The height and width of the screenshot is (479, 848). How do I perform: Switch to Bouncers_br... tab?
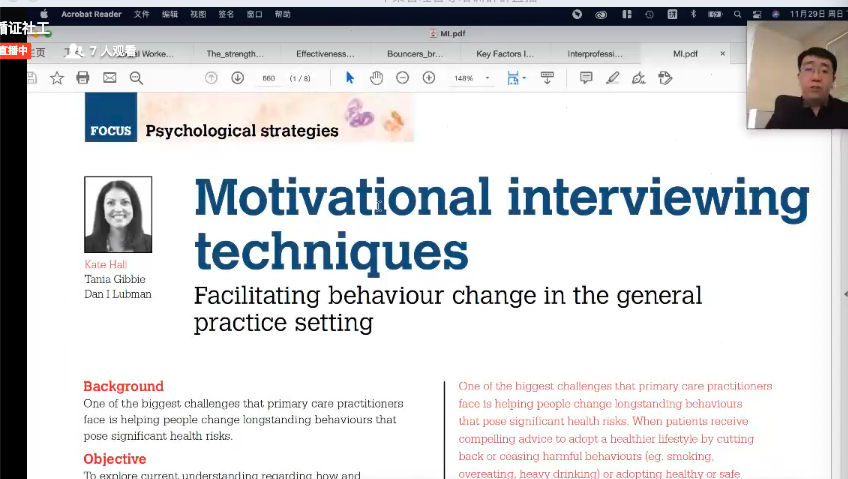click(415, 54)
